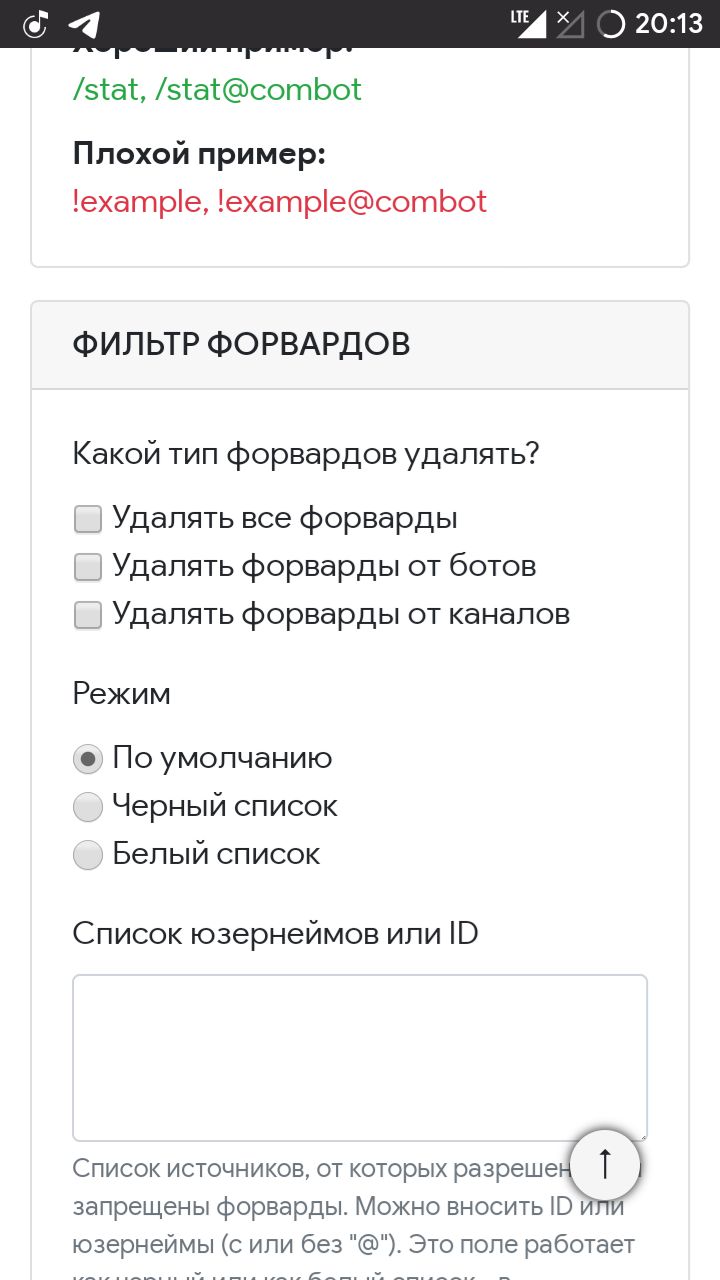Tap the Telegram notification icon in status bar

click(85, 23)
